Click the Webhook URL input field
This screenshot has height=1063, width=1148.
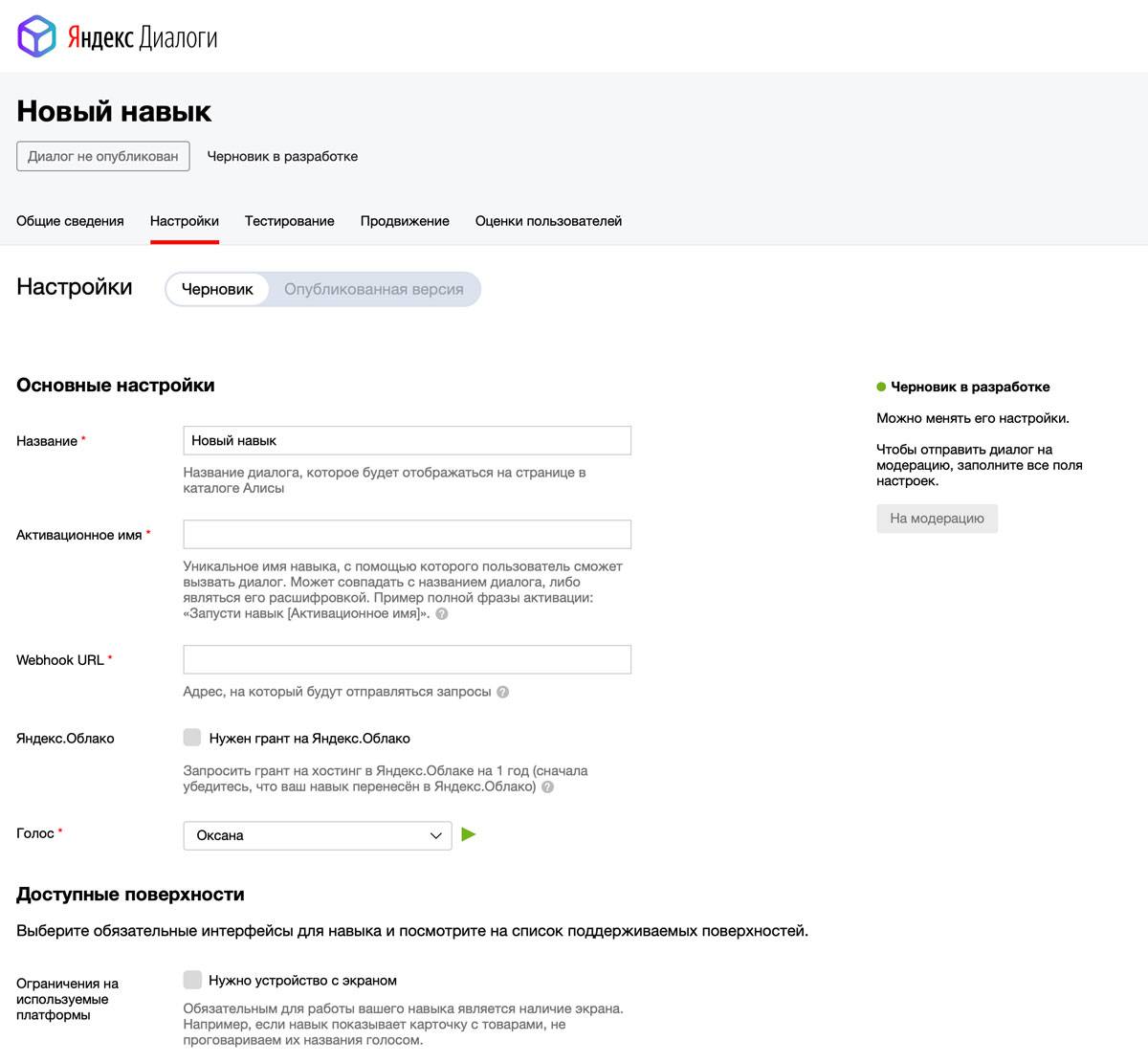407,659
